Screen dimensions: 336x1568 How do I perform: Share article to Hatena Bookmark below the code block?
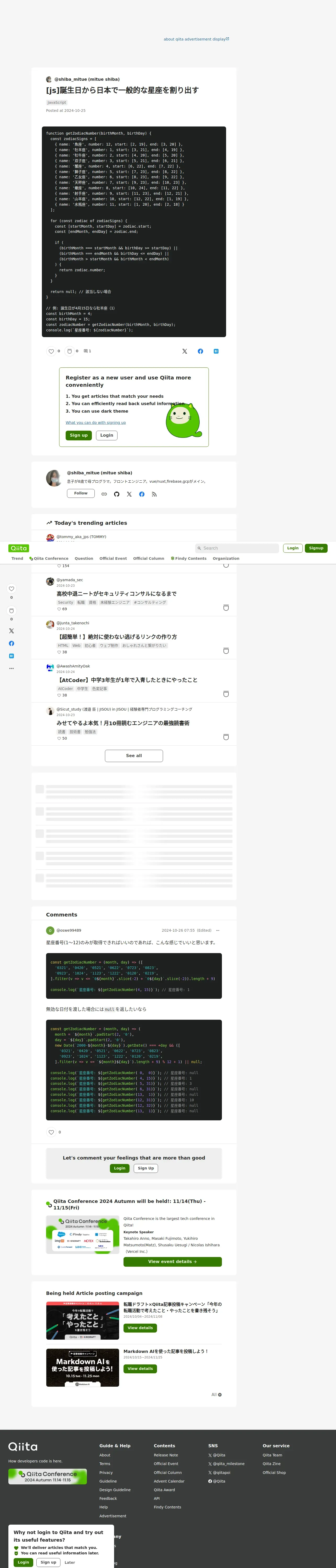pos(216,351)
